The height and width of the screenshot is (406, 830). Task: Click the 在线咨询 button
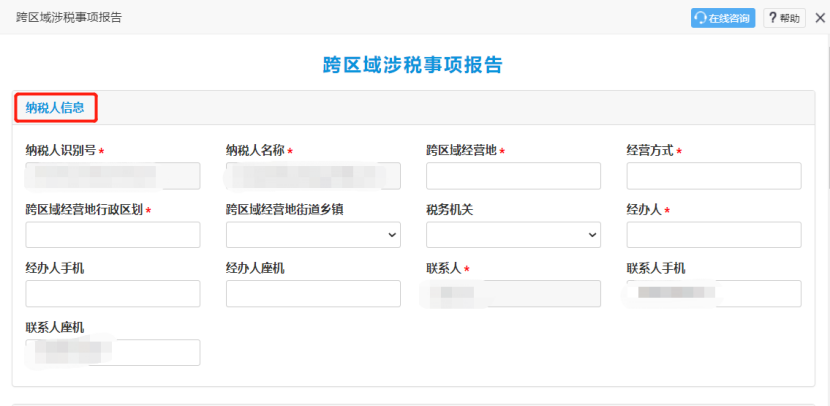[x=723, y=18]
